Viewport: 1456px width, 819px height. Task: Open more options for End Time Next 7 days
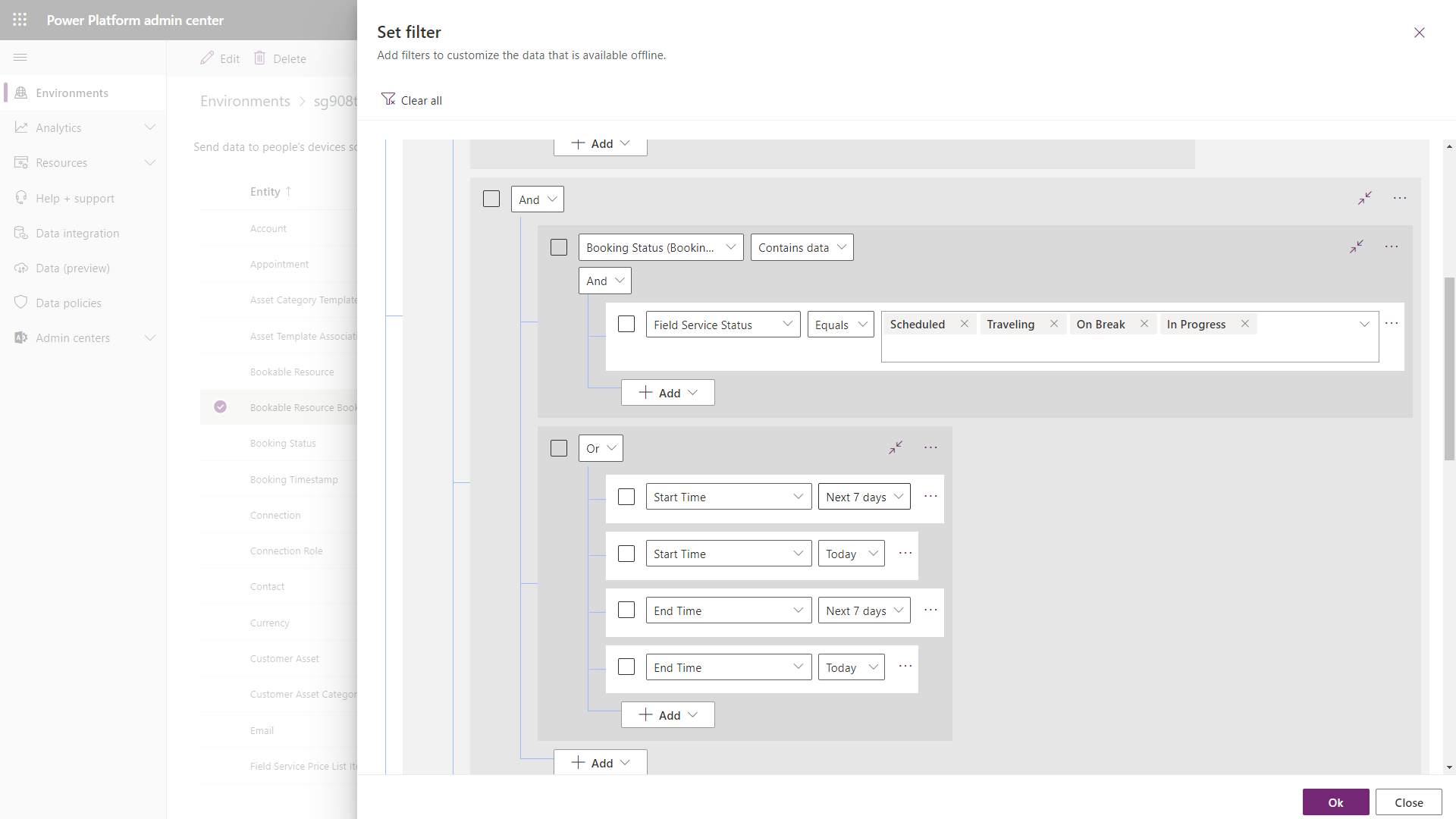point(930,610)
